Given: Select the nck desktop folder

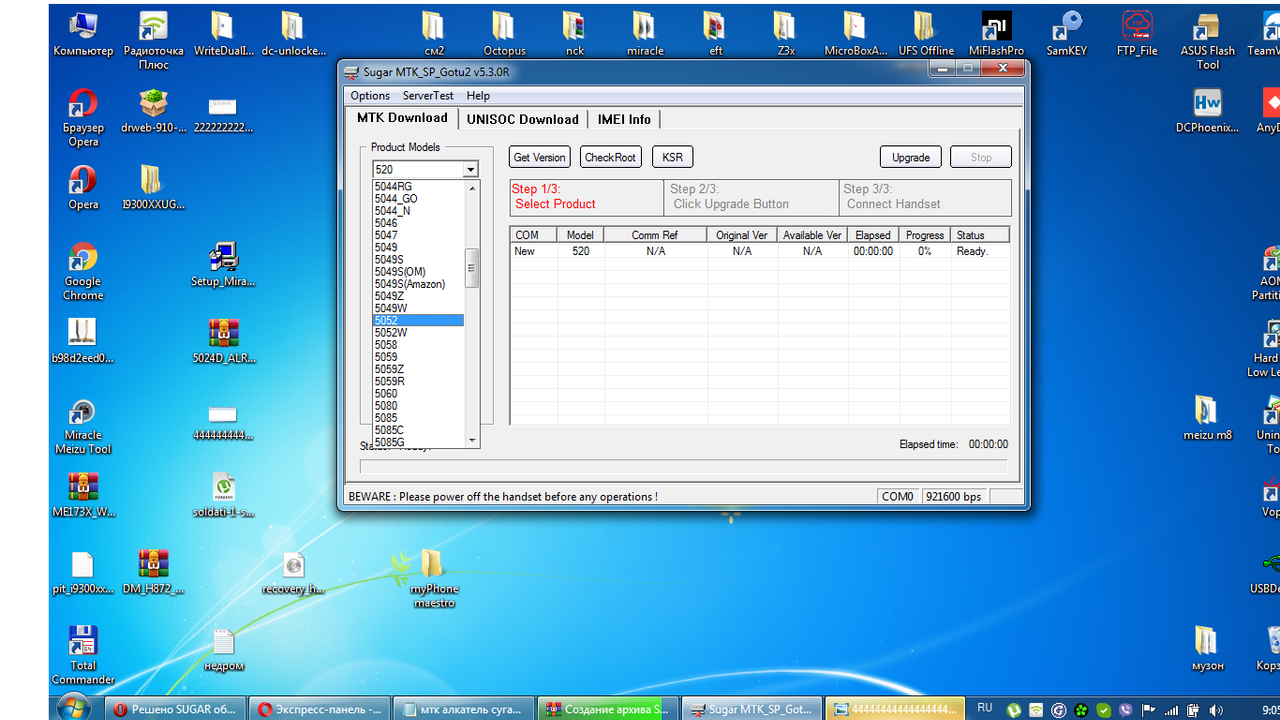Looking at the screenshot, I should click(x=574, y=34).
